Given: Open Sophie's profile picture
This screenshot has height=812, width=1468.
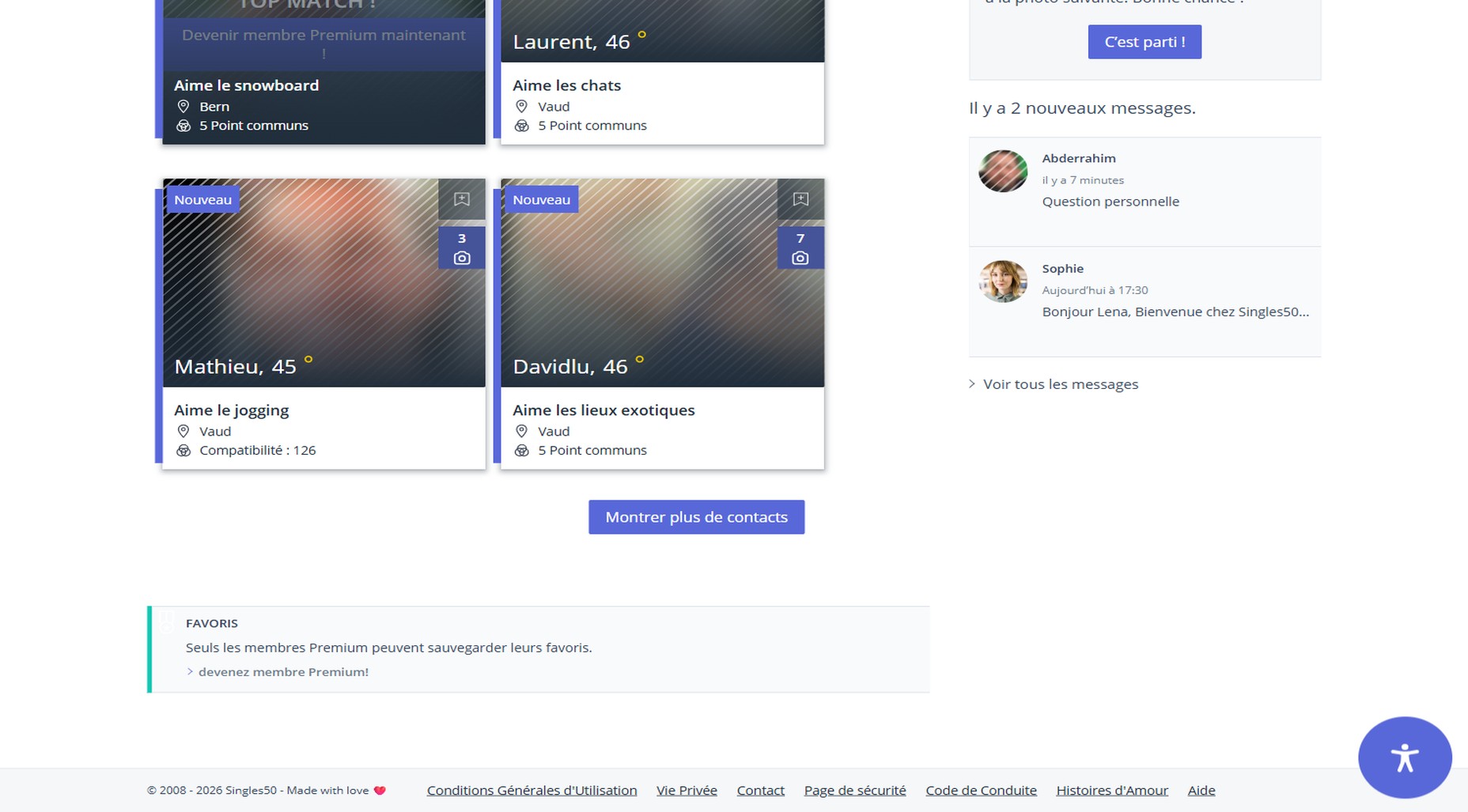Looking at the screenshot, I should click(1003, 281).
